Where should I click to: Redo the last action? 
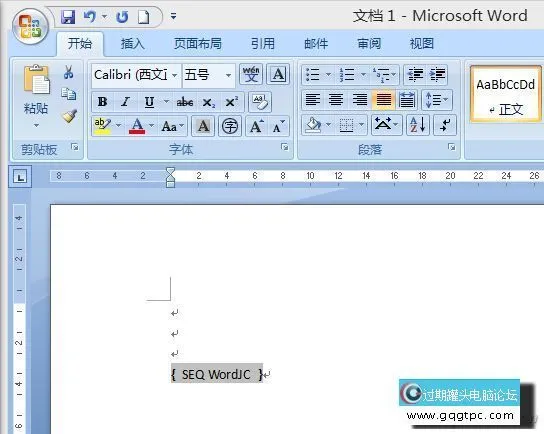click(122, 16)
